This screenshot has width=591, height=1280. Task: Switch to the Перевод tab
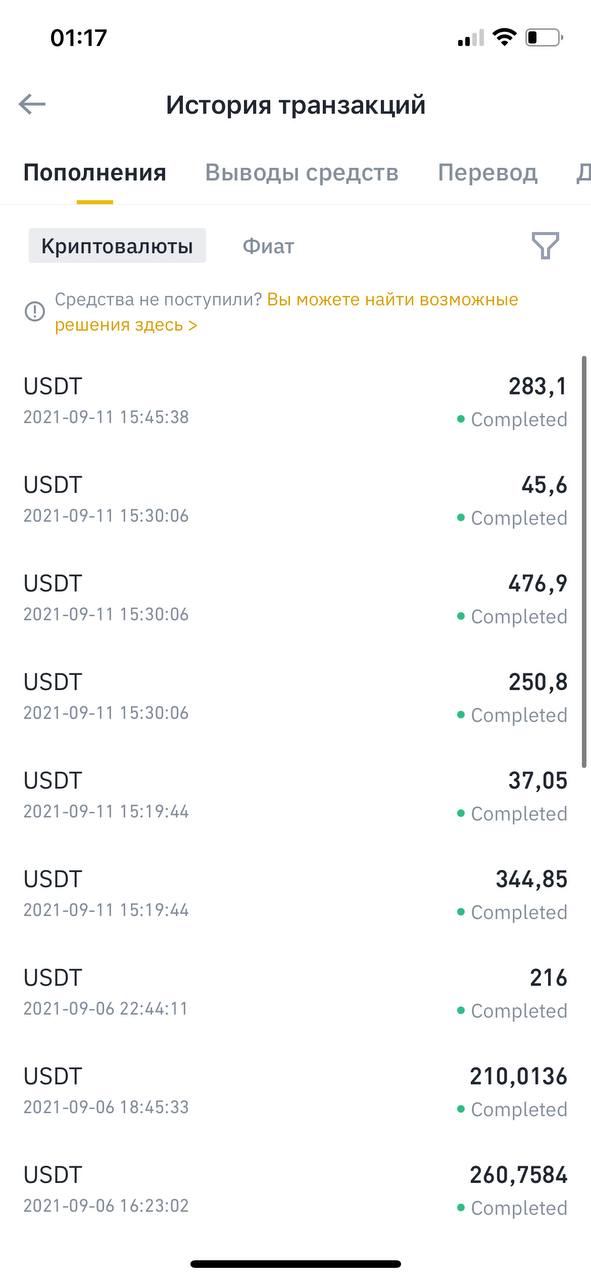[x=487, y=173]
